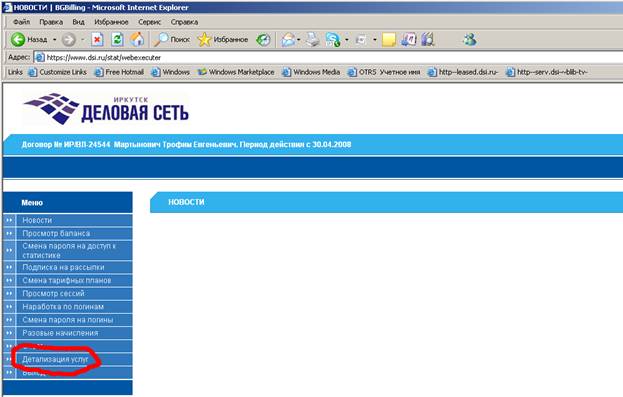The width and height of the screenshot is (623, 397).
Task: Open http--leased.dsi.ru bookmark
Action: pos(463,72)
